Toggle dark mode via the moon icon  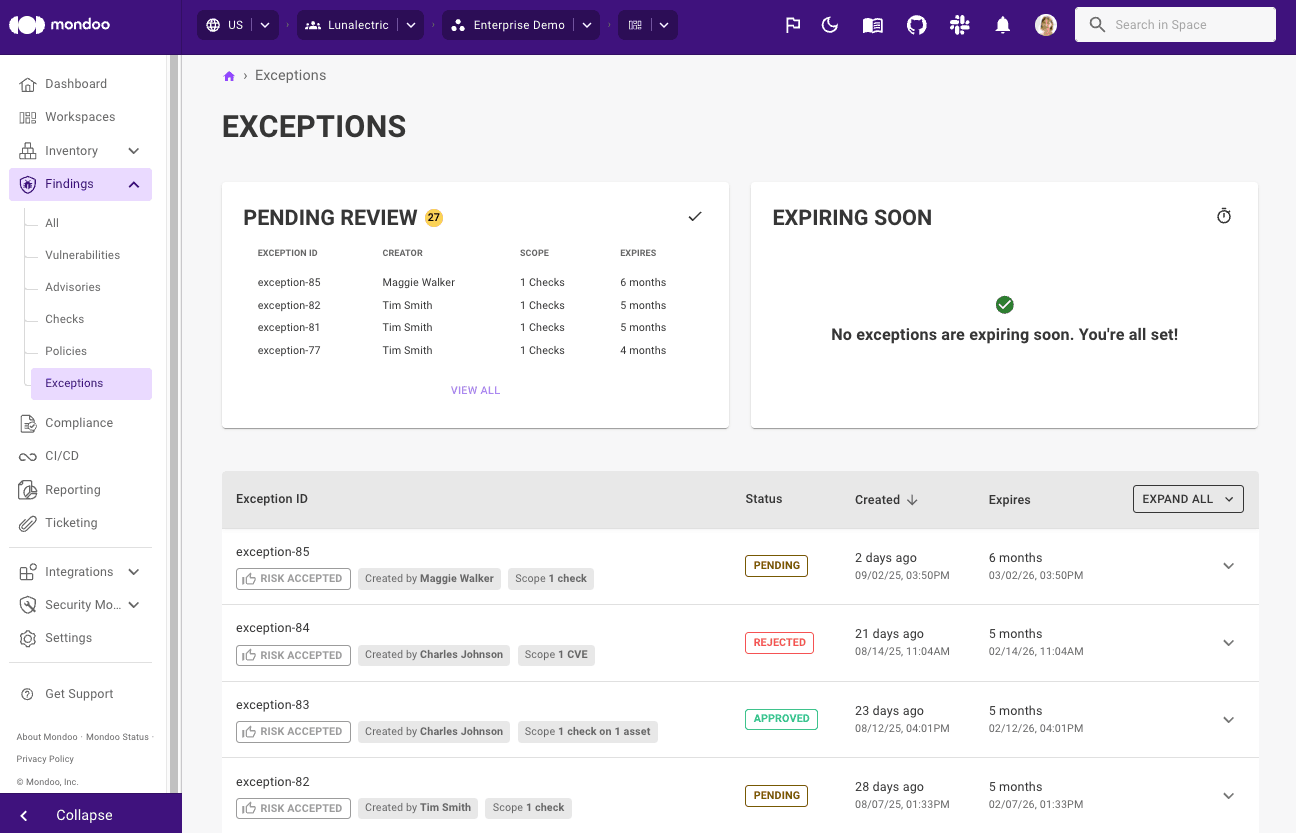point(830,25)
